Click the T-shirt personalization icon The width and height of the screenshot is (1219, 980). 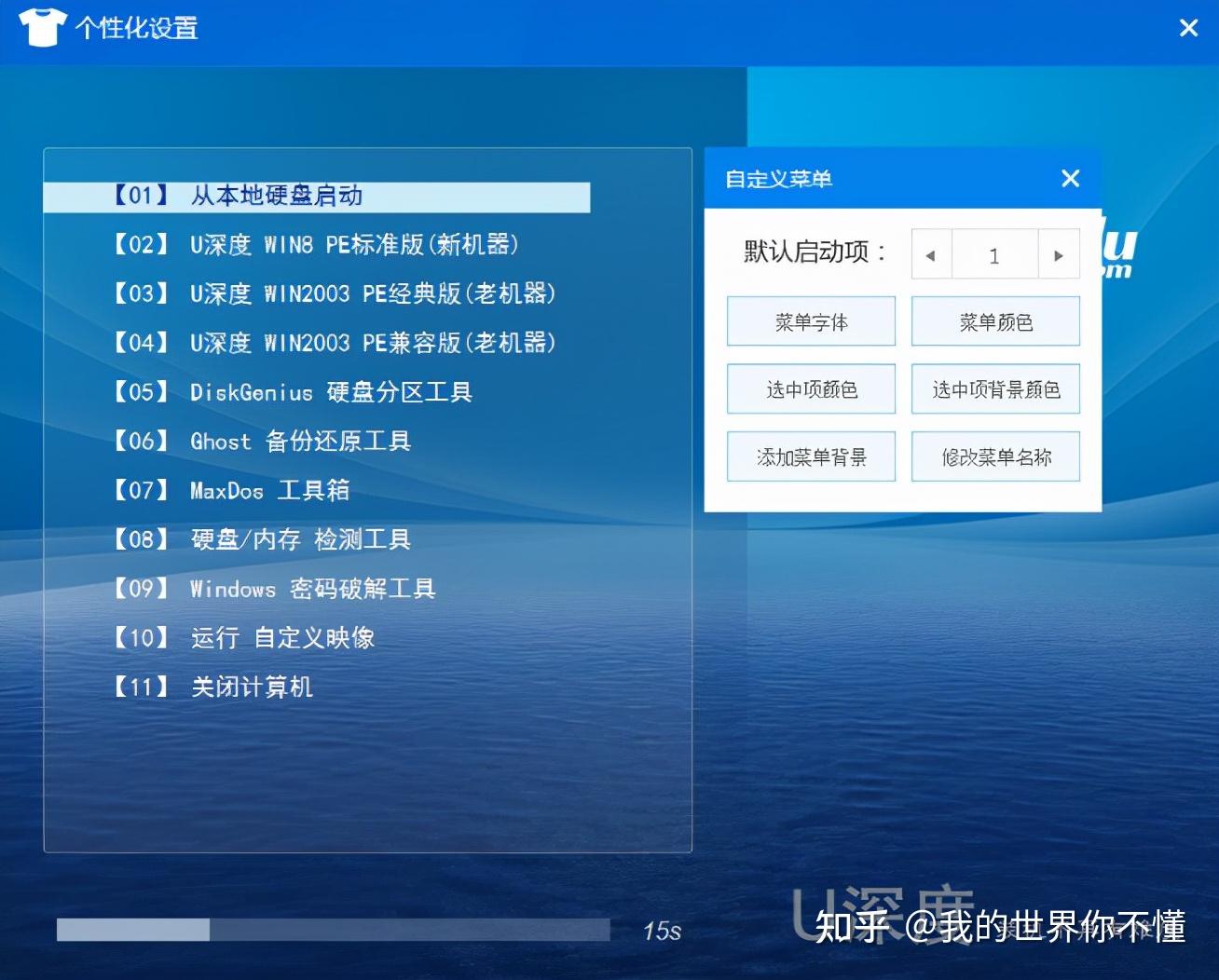click(42, 27)
